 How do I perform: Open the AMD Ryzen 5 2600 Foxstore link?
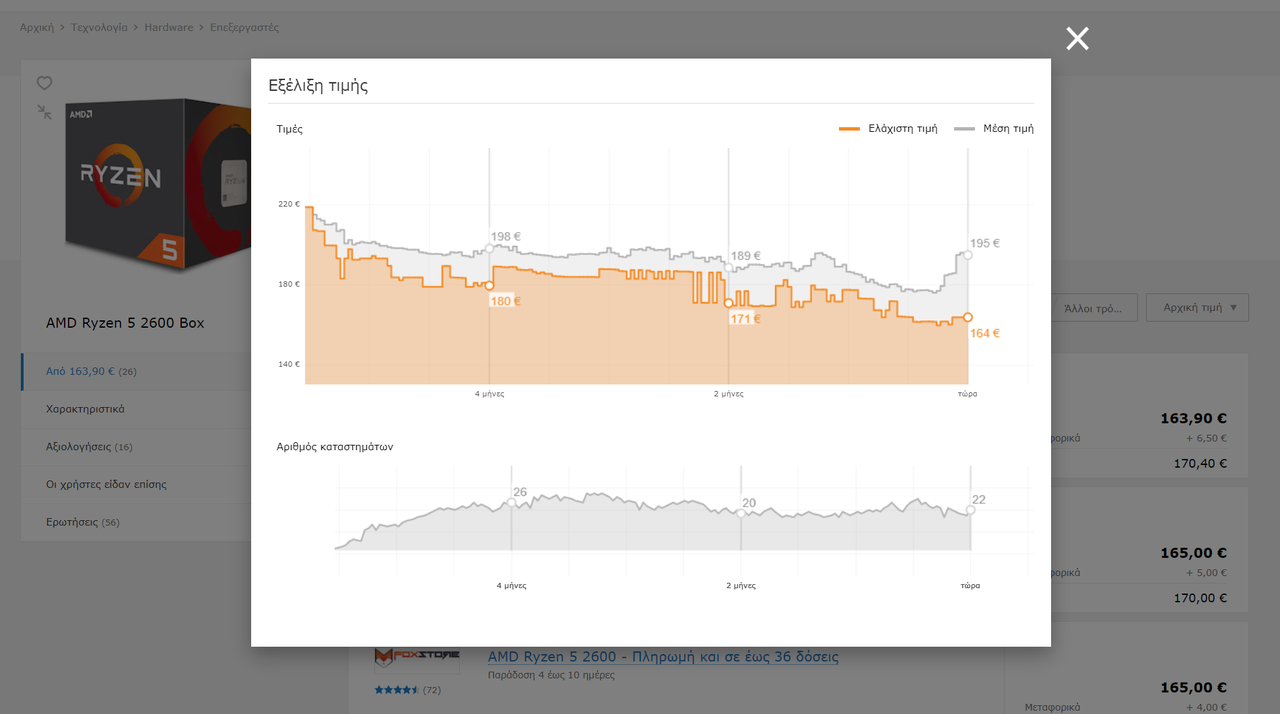pos(663,657)
